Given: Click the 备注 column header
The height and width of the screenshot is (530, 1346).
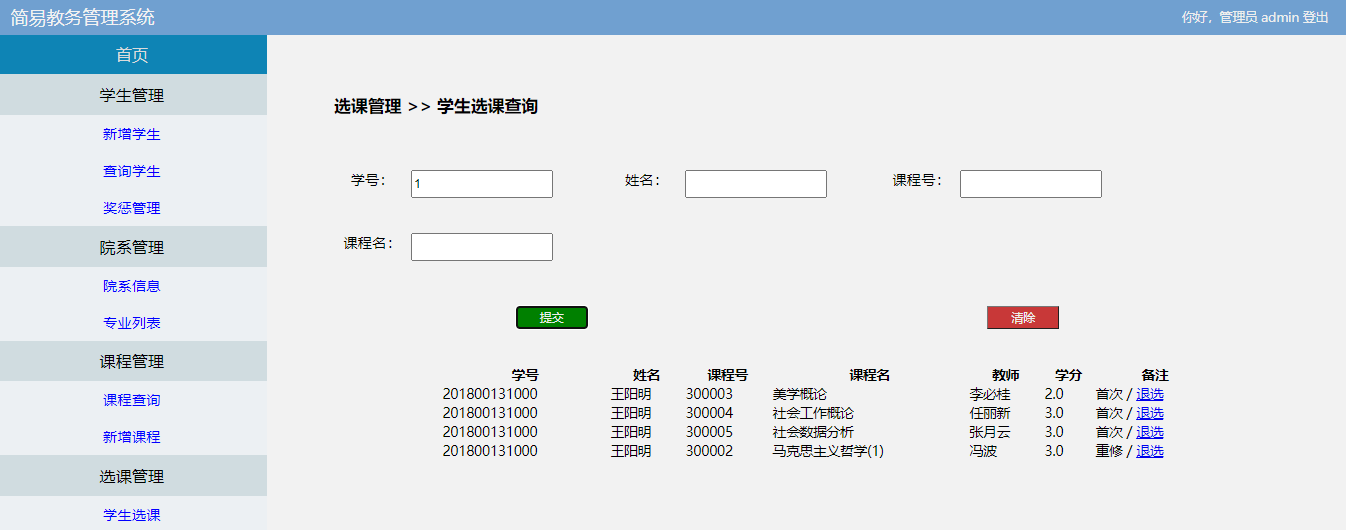Looking at the screenshot, I should point(1155,375).
